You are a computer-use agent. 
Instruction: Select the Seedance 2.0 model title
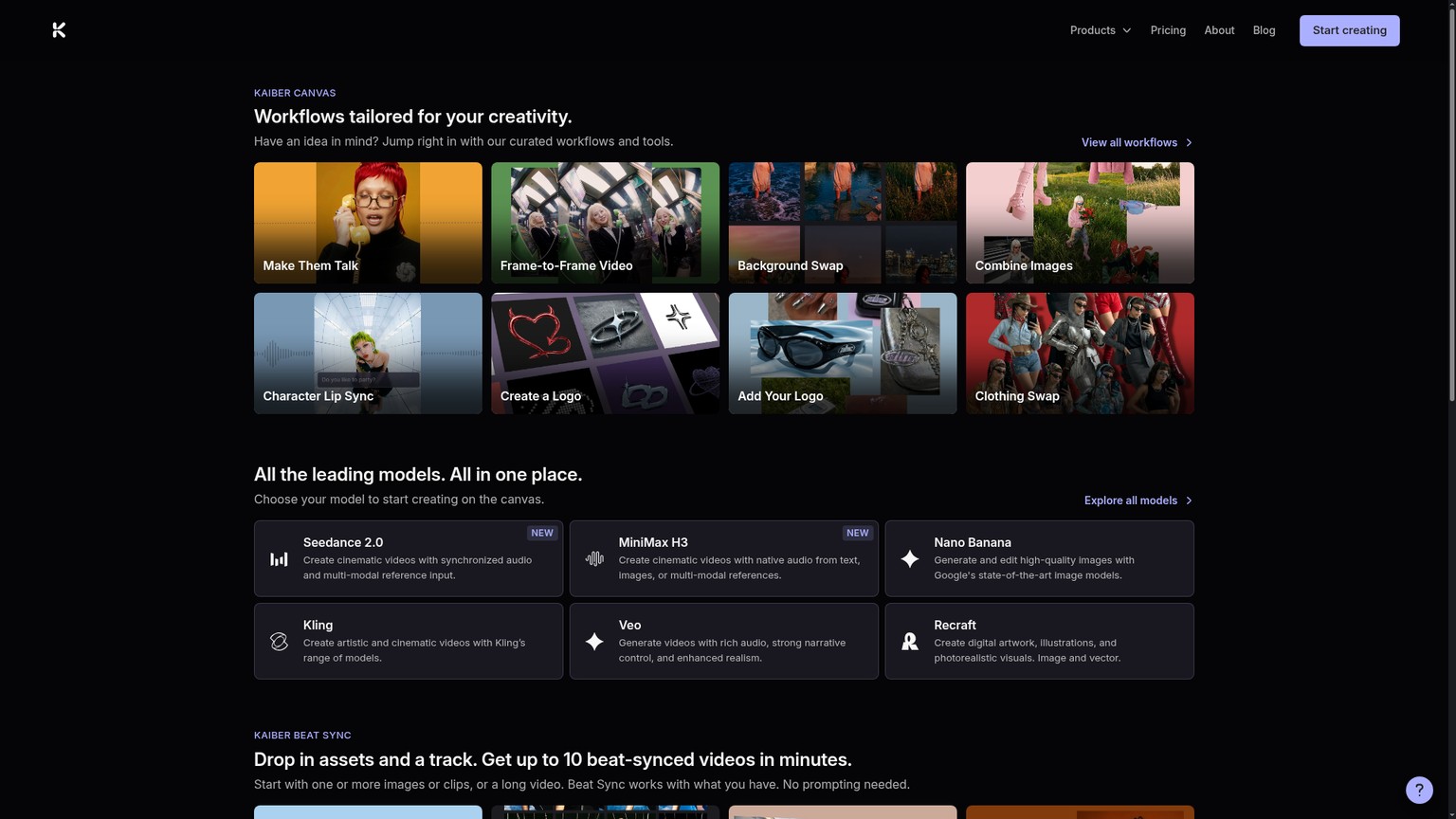tap(343, 542)
